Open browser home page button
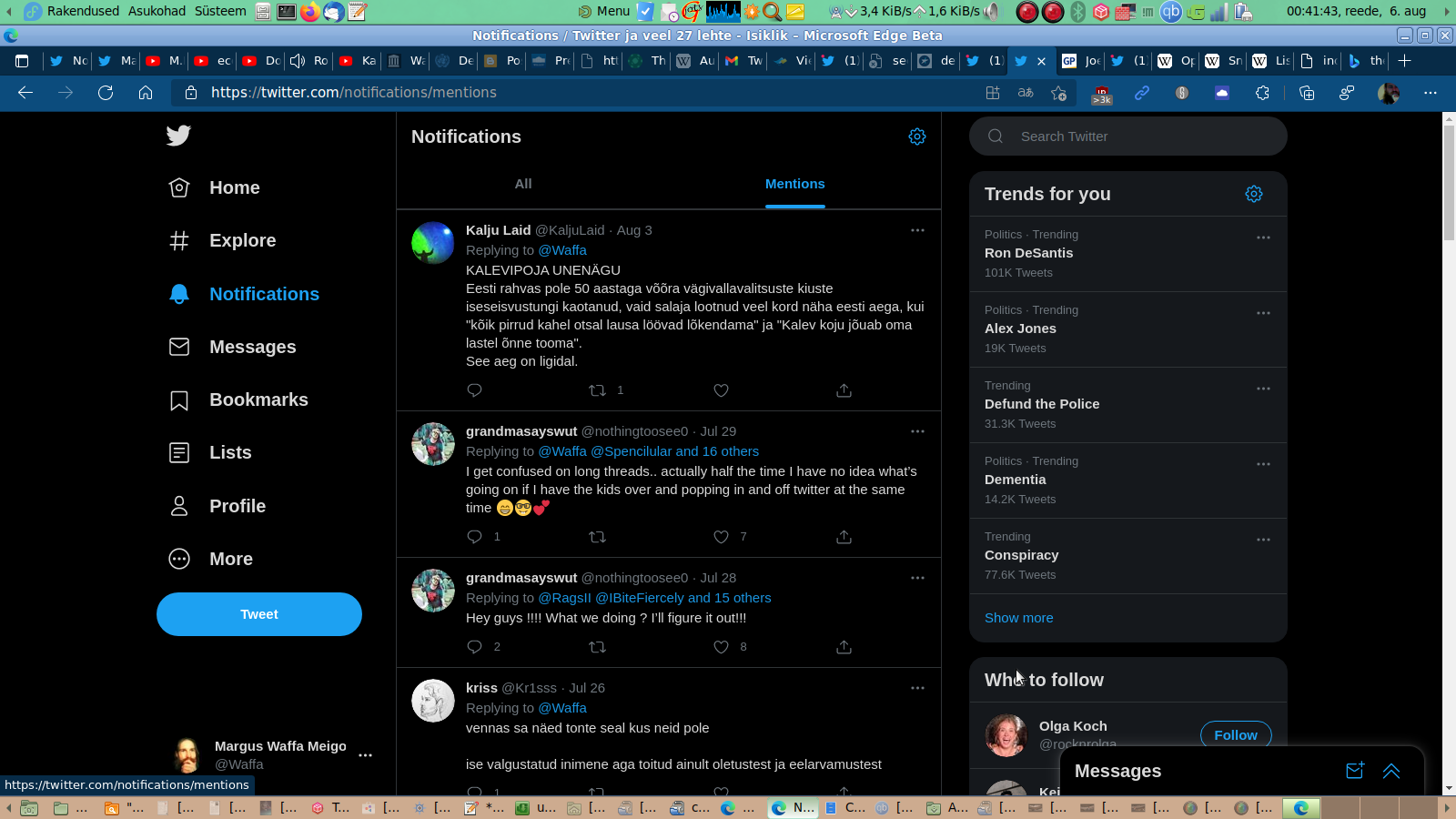This screenshot has width=1456, height=819. pyautogui.click(x=146, y=93)
